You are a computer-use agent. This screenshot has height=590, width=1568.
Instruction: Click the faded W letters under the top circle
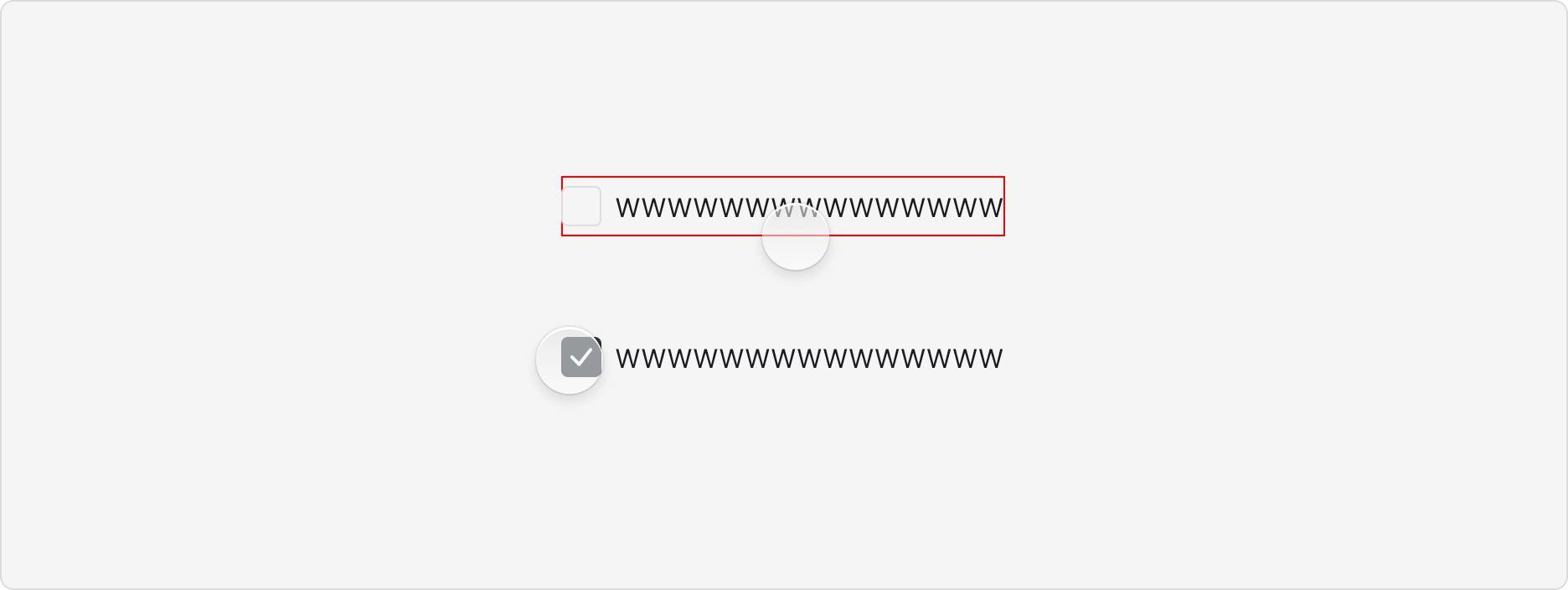point(796,209)
